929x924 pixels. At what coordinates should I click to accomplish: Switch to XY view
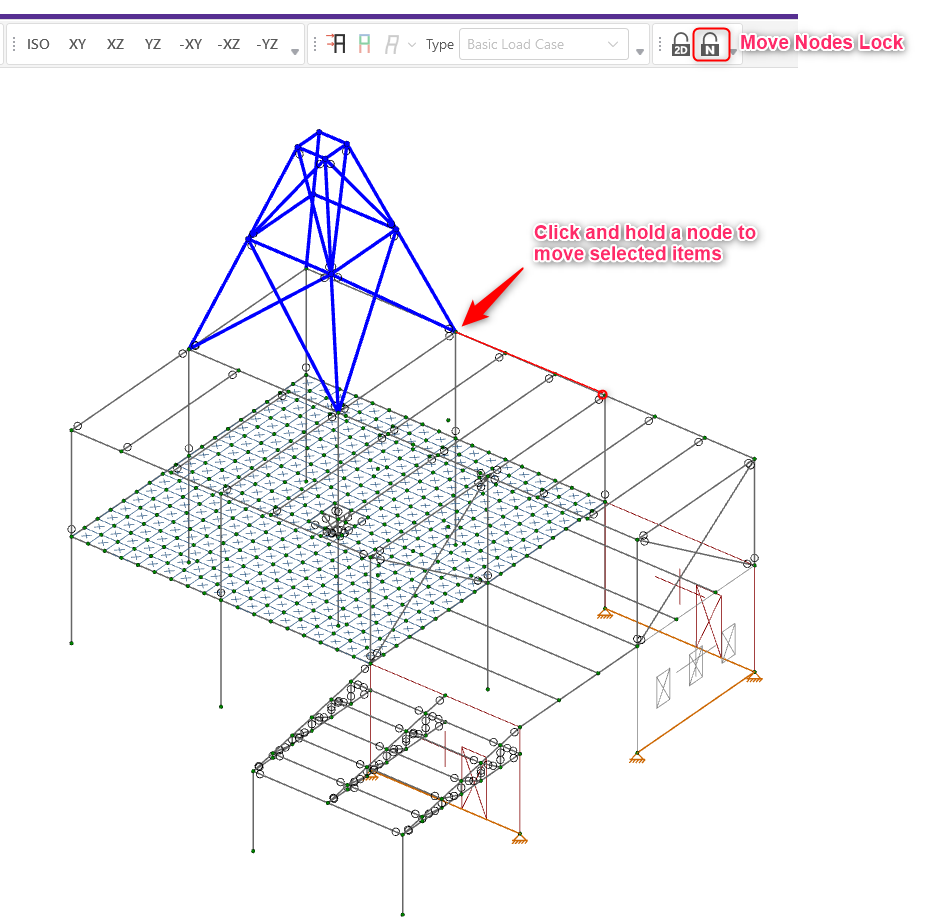pyautogui.click(x=77, y=45)
